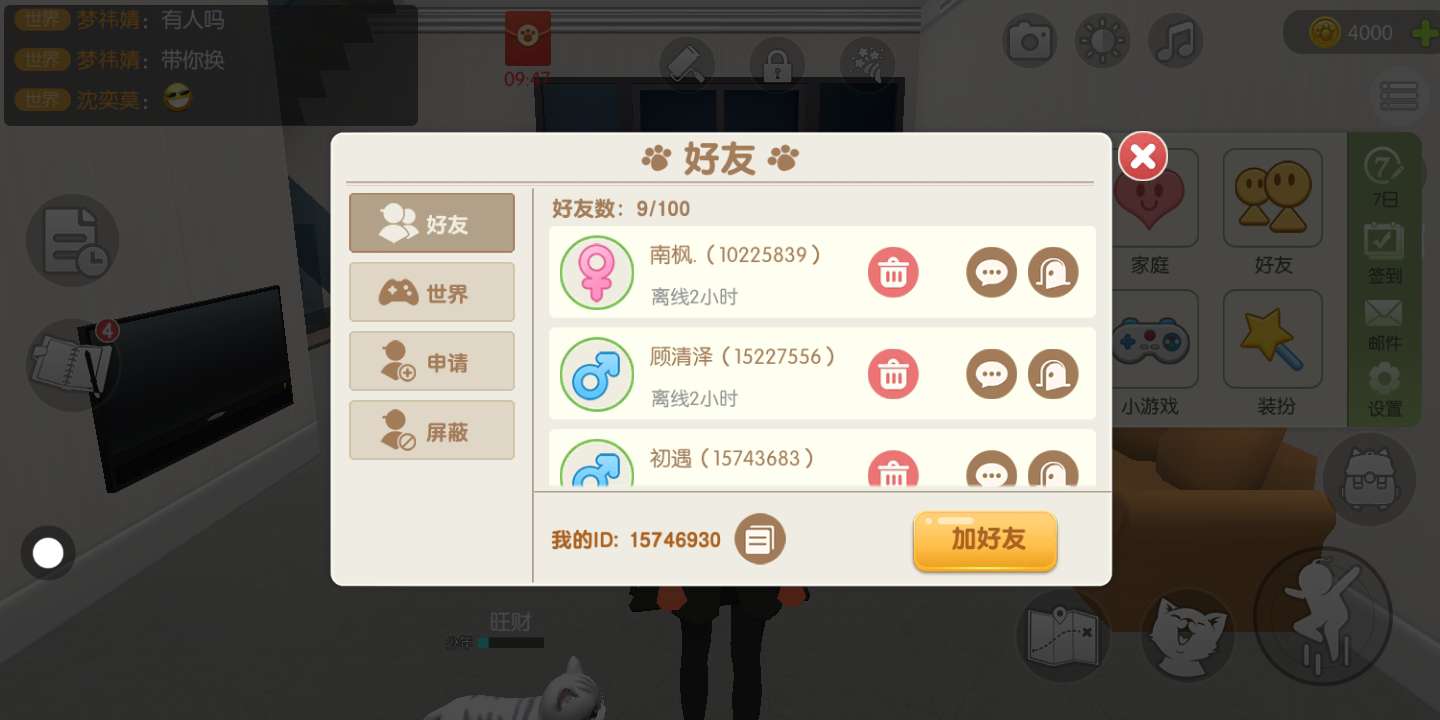Open the camera screenshot tool
Image resolution: width=1440 pixels, height=720 pixels.
(x=1030, y=41)
